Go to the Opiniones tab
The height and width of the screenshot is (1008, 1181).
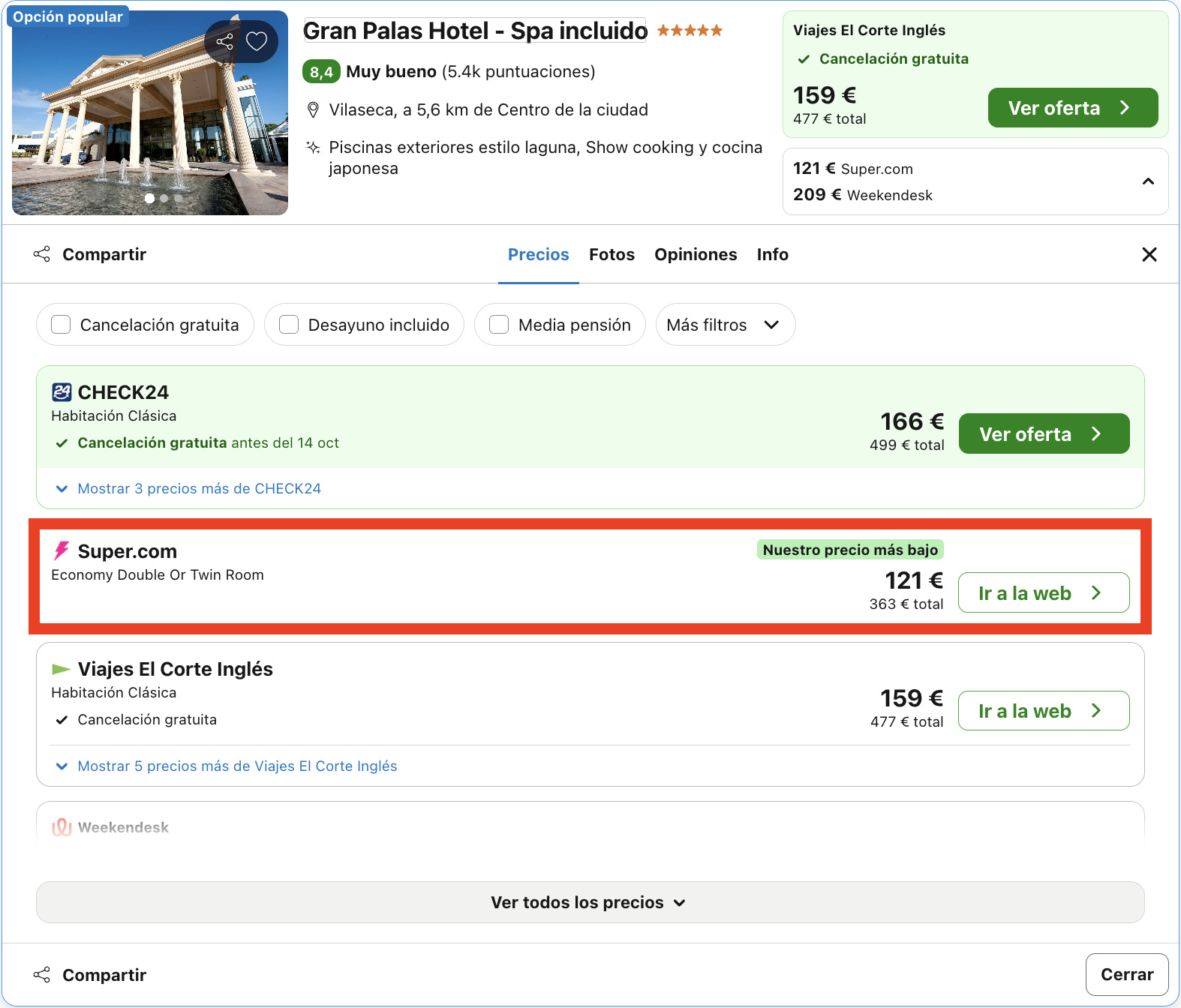tap(696, 255)
